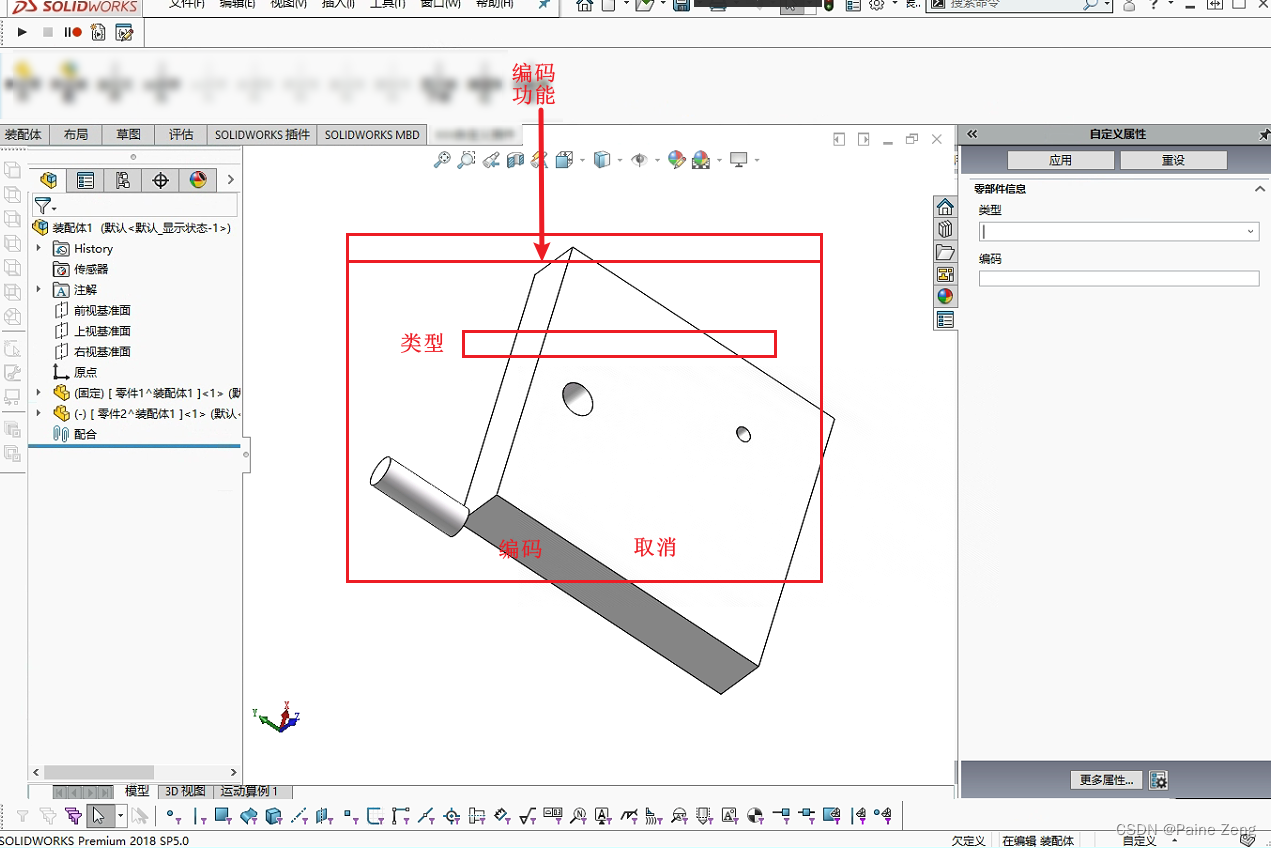Open the FeatureManager design tree tab
Image resolution: width=1271 pixels, height=848 pixels.
tap(47, 180)
